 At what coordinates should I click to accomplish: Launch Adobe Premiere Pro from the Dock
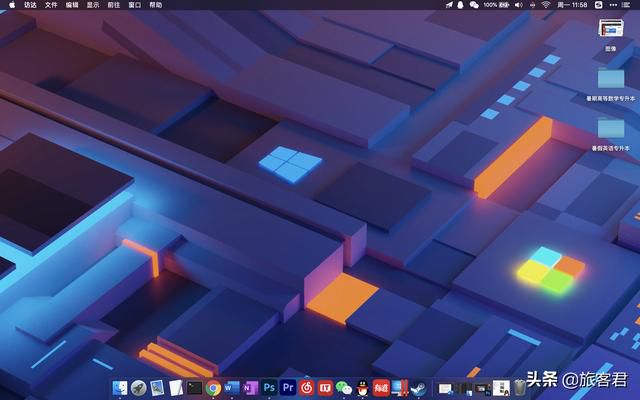point(288,387)
